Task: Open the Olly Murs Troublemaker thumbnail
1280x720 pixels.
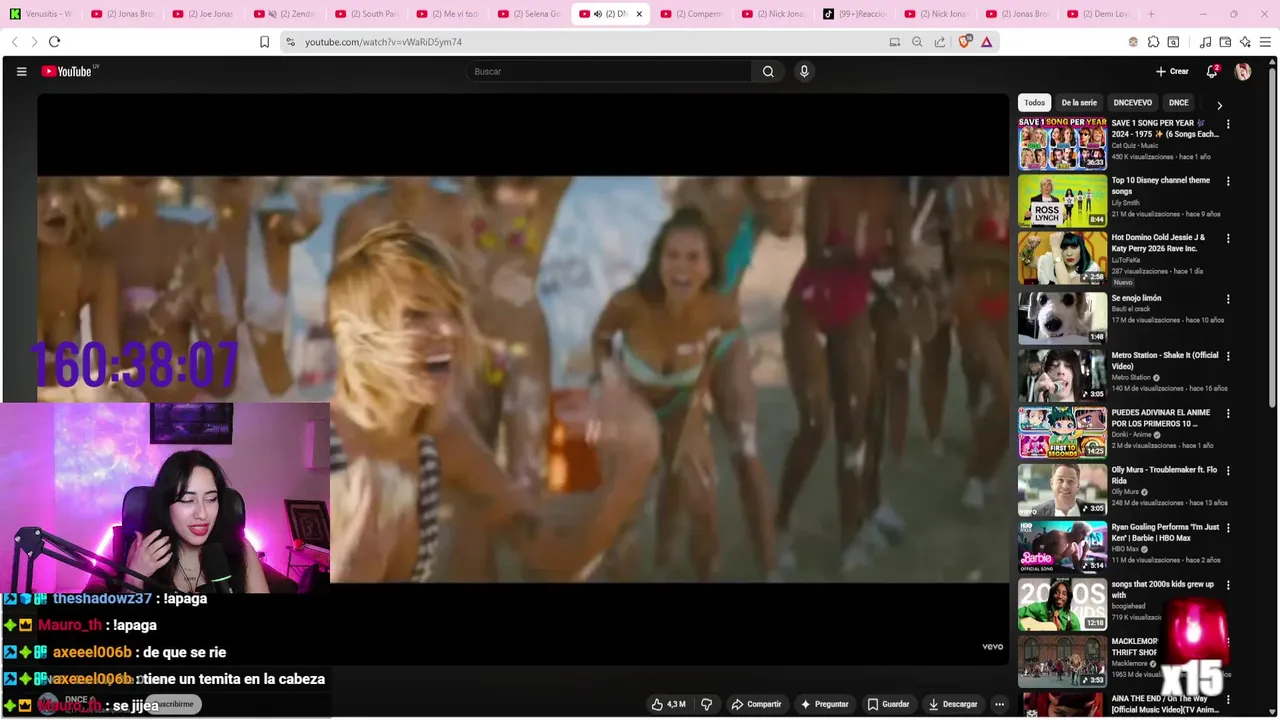Action: click(x=1063, y=490)
